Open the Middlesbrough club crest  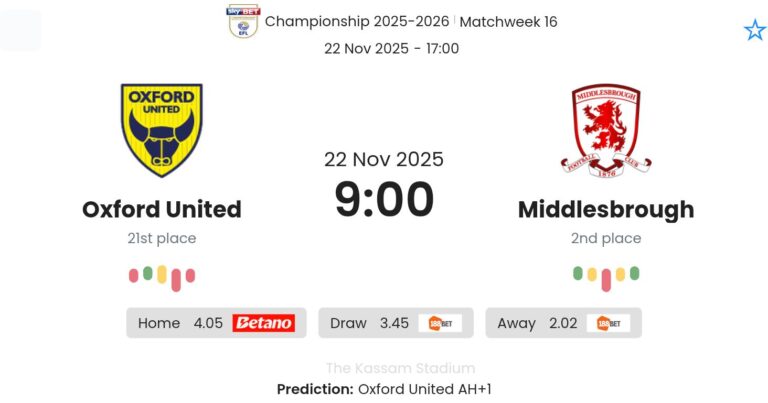coord(605,130)
